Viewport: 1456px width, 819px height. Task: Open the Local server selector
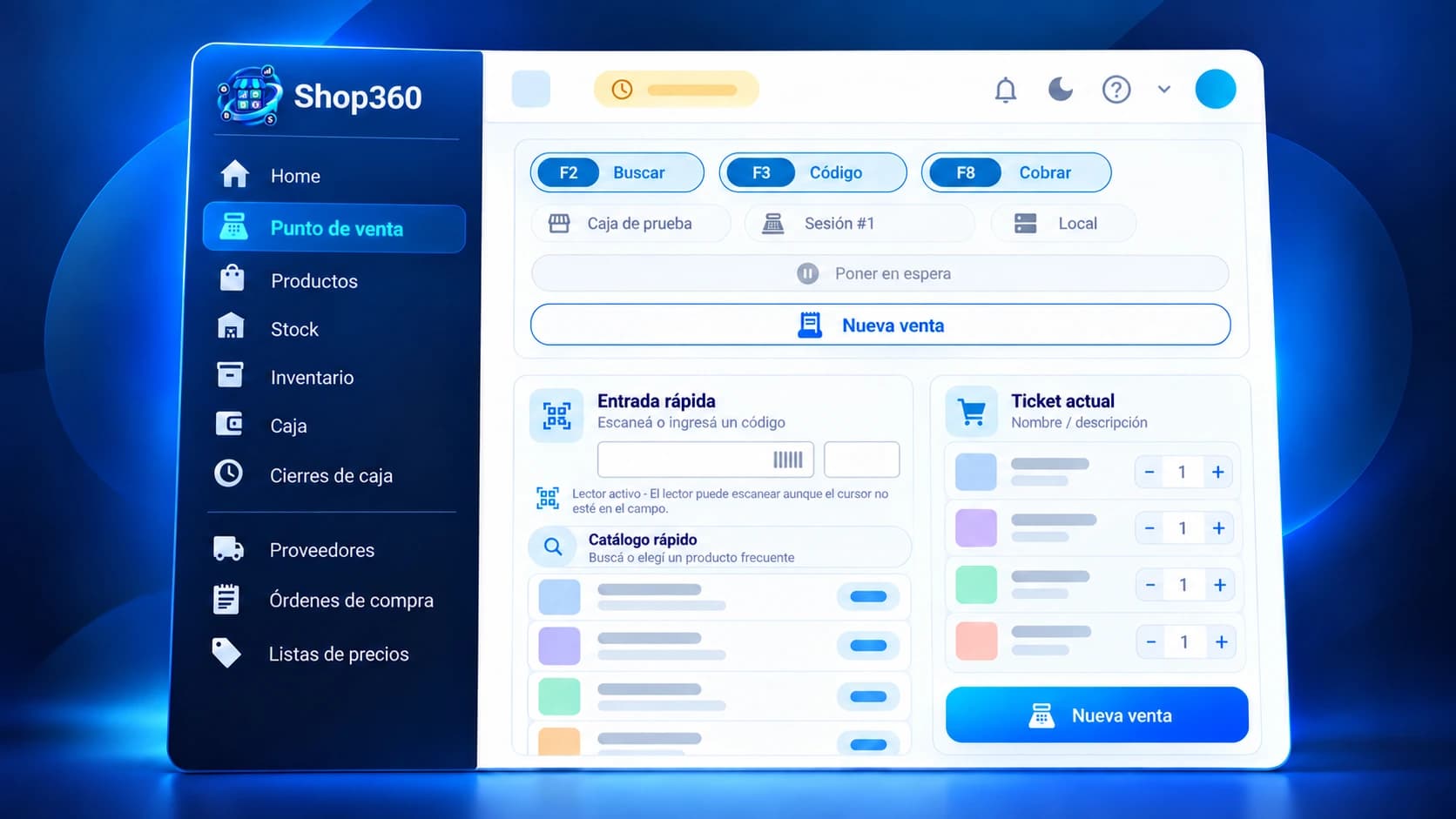pos(1063,224)
